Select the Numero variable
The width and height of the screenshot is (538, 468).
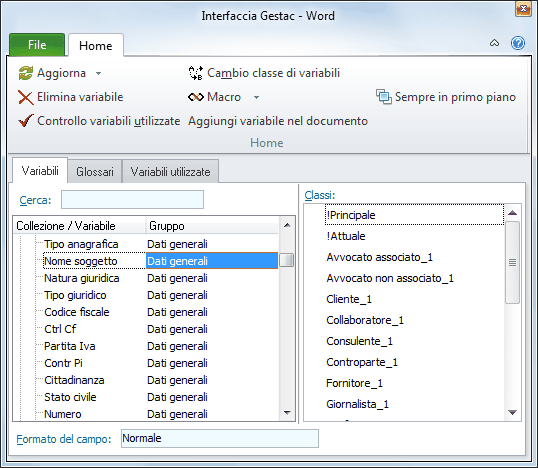(x=63, y=414)
